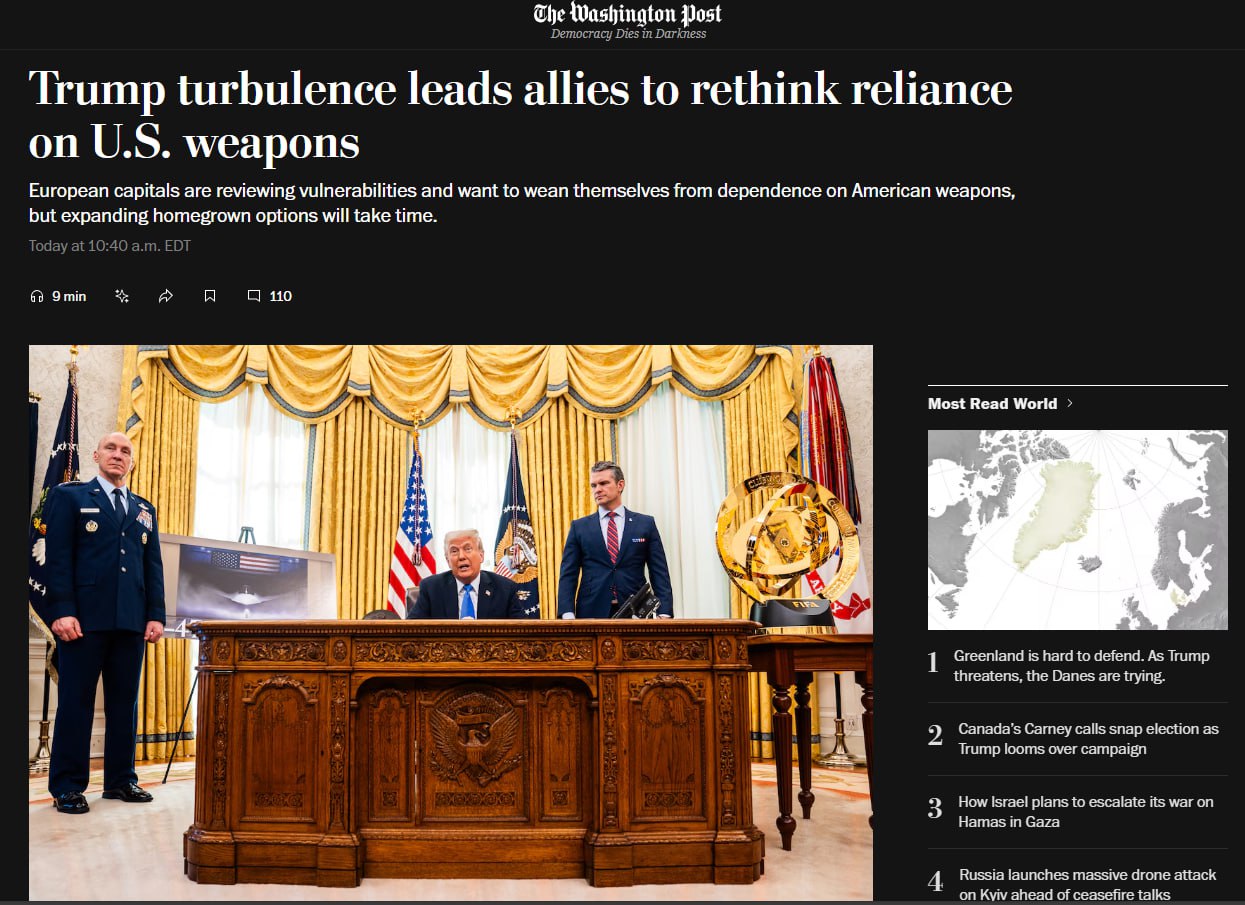The height and width of the screenshot is (905, 1245).
Task: Open the "Most Read World" section heading
Action: click(x=991, y=404)
